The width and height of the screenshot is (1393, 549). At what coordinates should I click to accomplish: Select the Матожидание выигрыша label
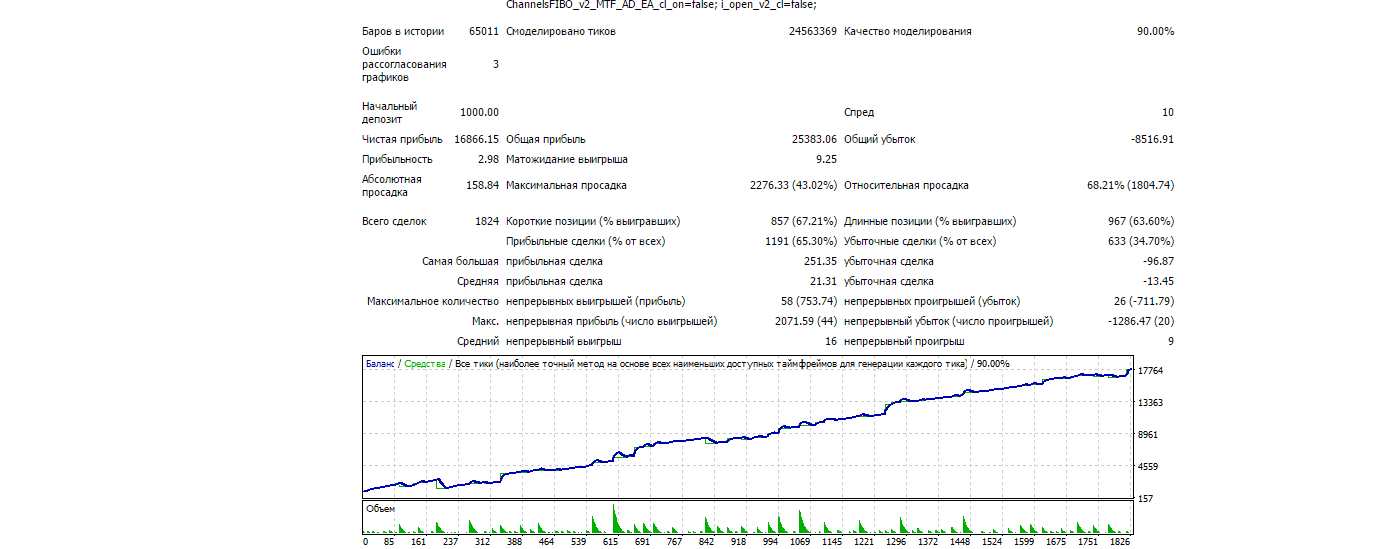[x=567, y=159]
